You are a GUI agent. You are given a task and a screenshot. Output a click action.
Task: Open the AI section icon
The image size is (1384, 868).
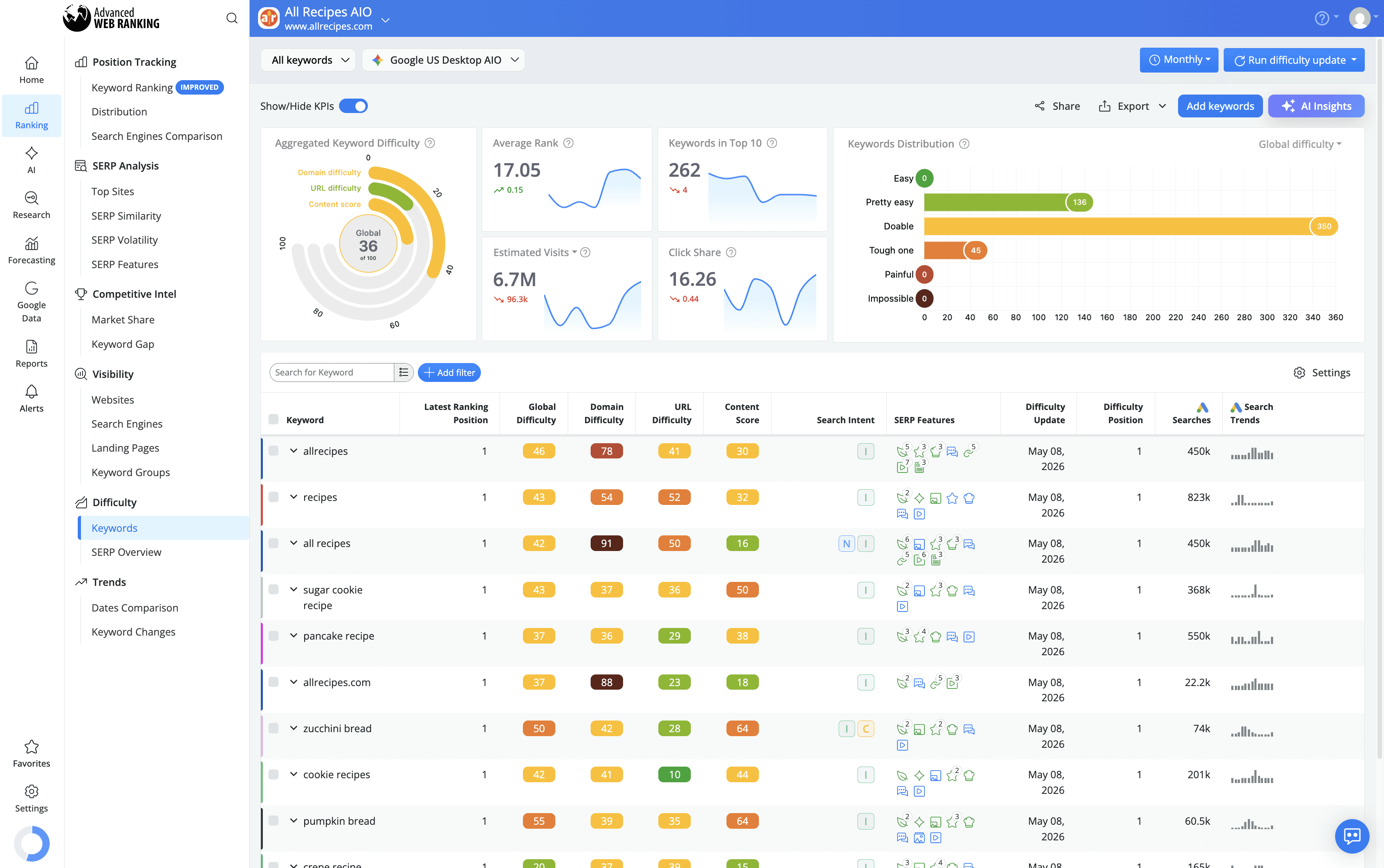(x=32, y=153)
